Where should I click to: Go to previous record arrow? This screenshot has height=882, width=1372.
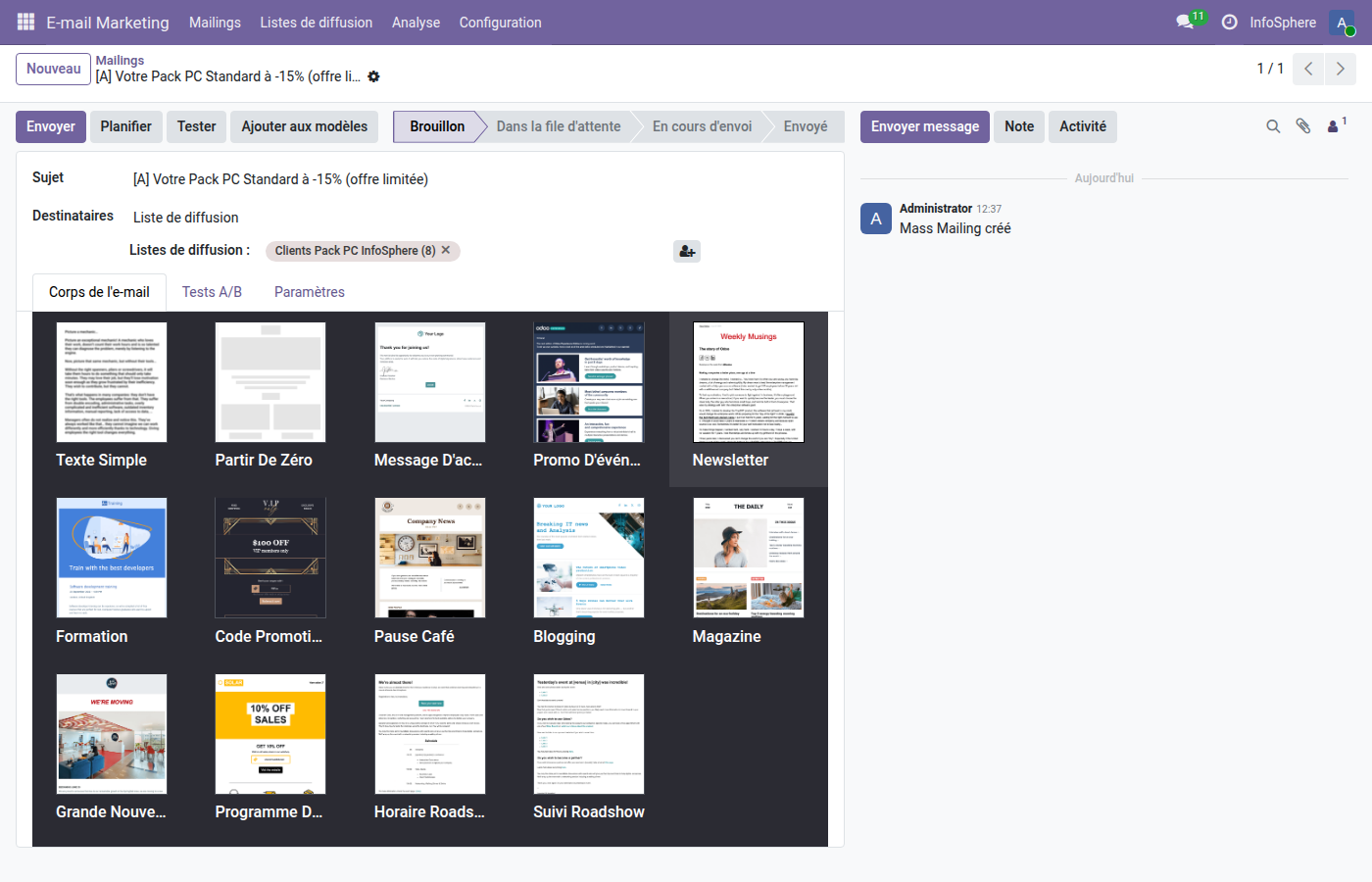[x=1308, y=69]
